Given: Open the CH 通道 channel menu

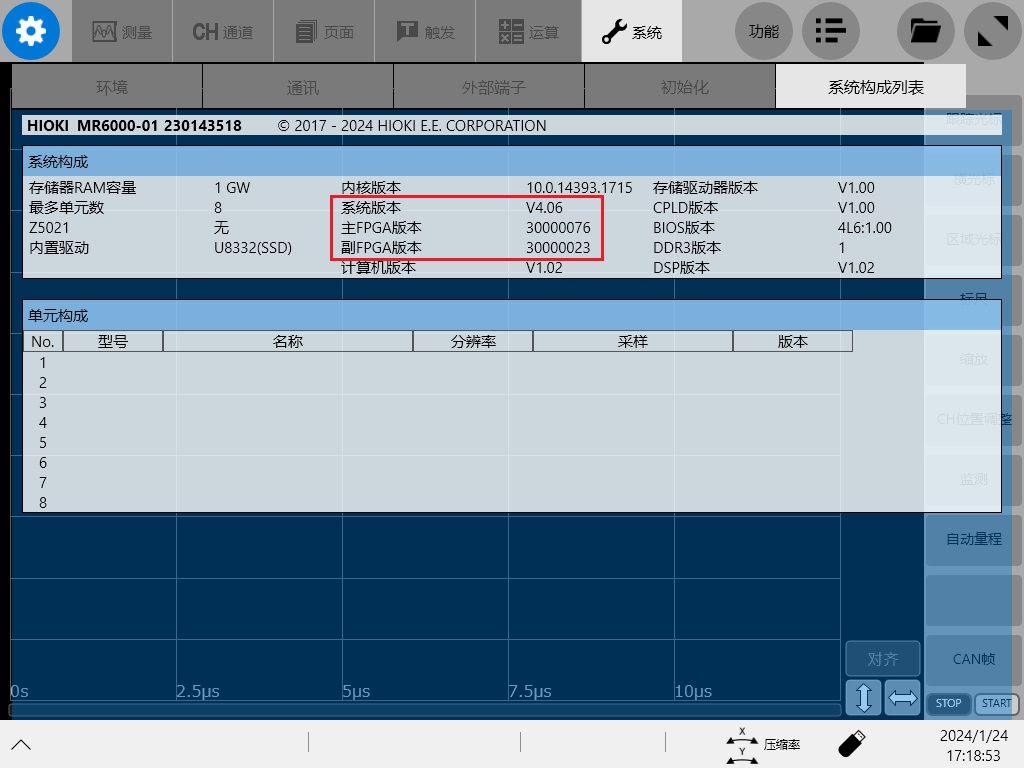Looking at the screenshot, I should coord(223,31).
